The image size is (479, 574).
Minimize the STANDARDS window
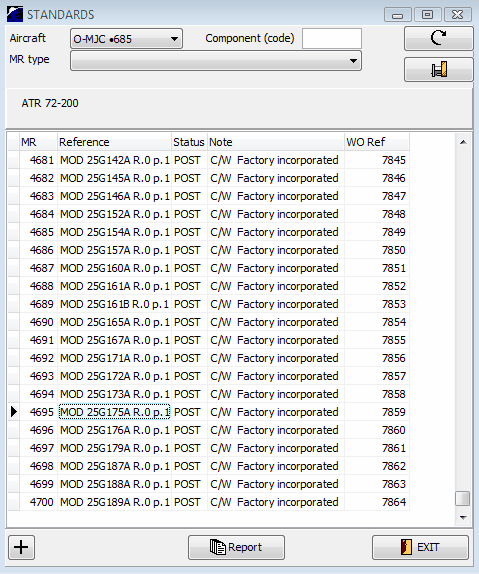pyautogui.click(x=398, y=15)
